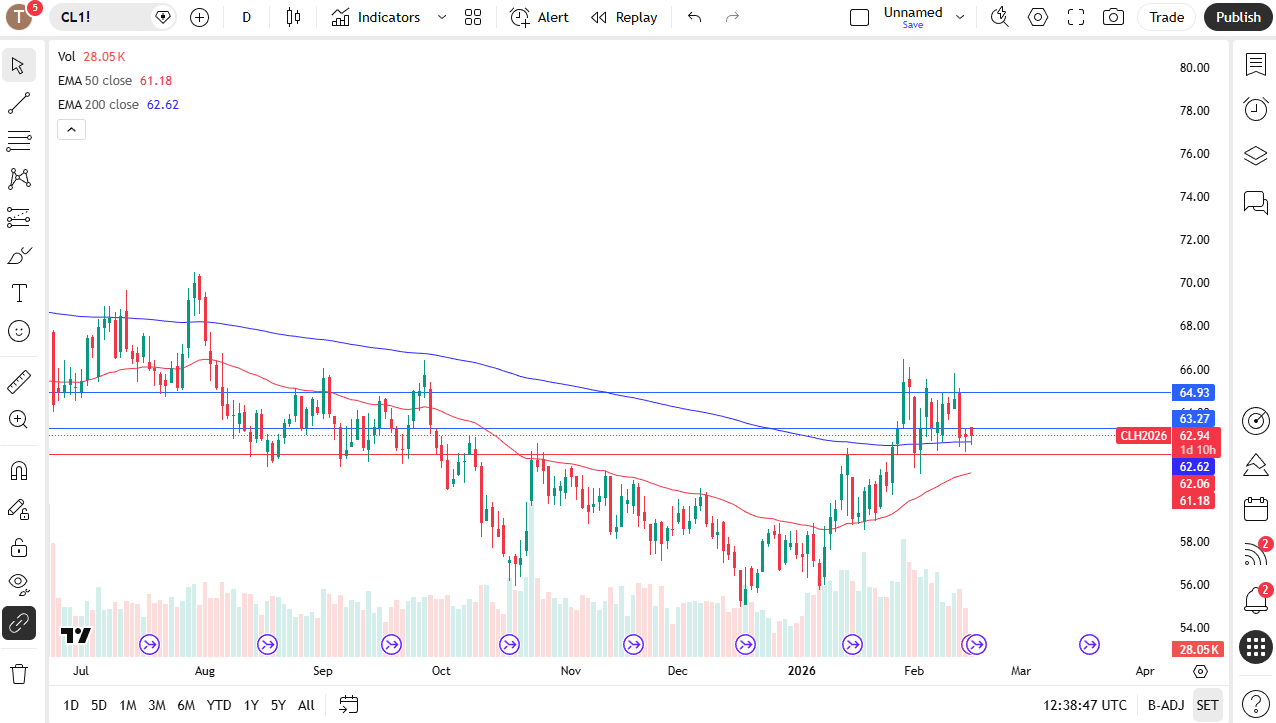Open the user profile avatar menu
1276x723 pixels.
pyautogui.click(x=20, y=17)
